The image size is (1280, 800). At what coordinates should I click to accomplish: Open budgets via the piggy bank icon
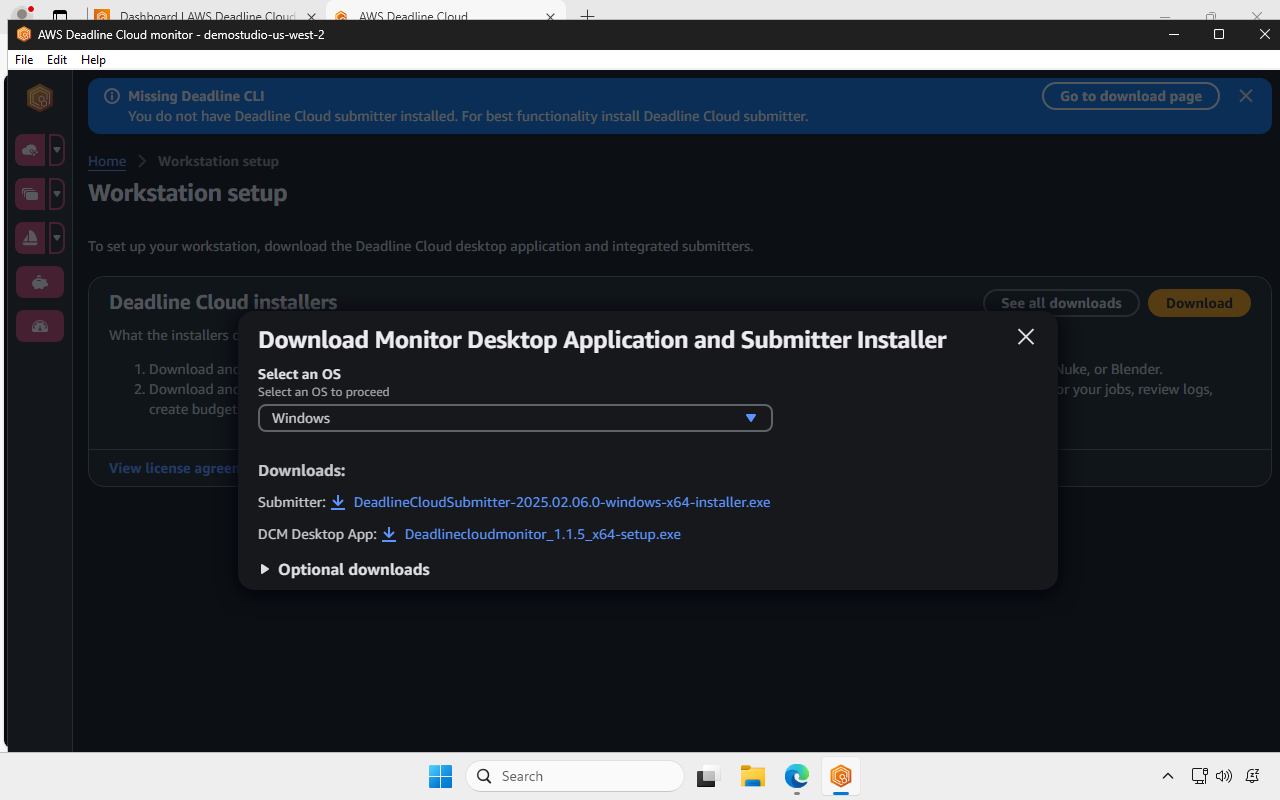39,281
